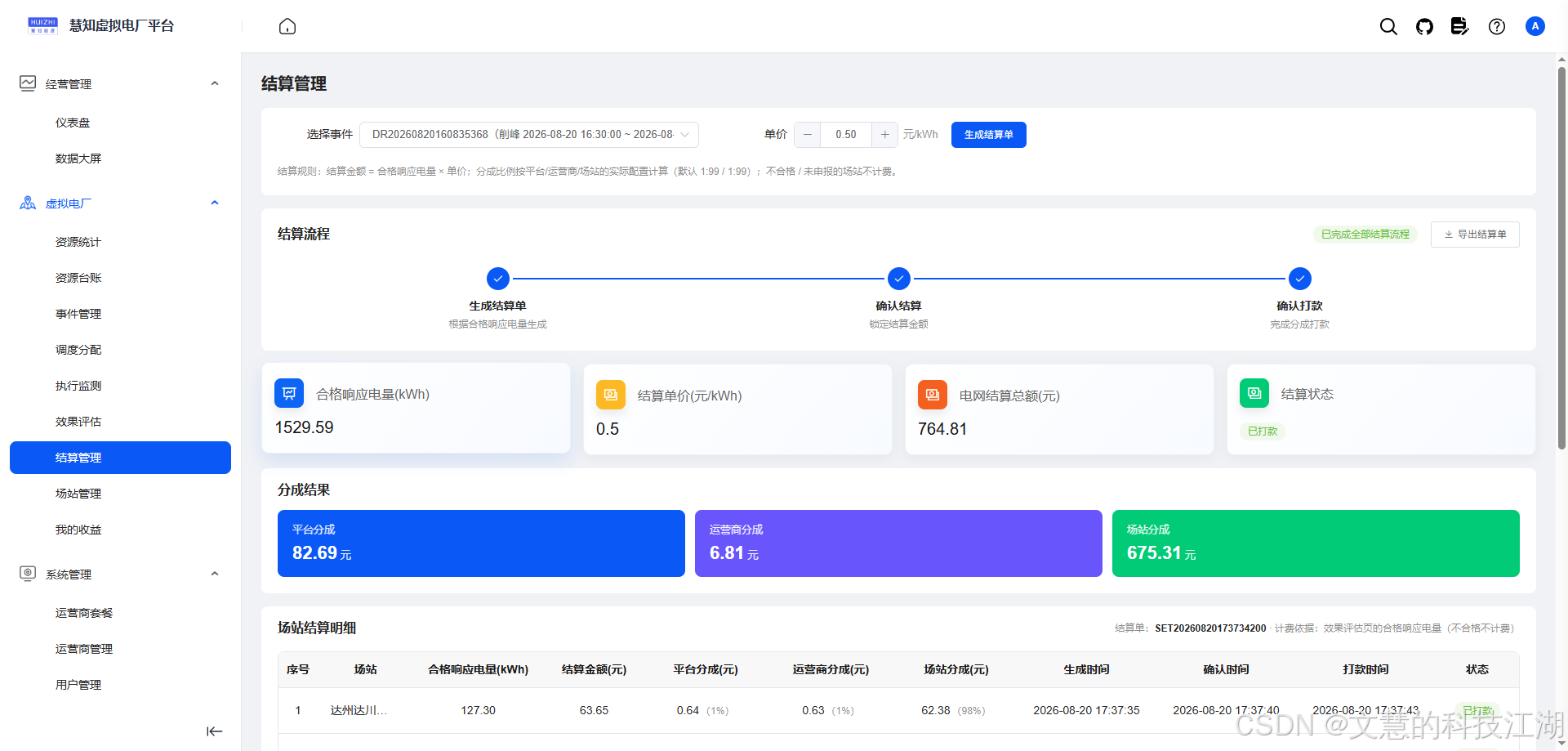Click the 导出结算单 button

click(x=1475, y=235)
